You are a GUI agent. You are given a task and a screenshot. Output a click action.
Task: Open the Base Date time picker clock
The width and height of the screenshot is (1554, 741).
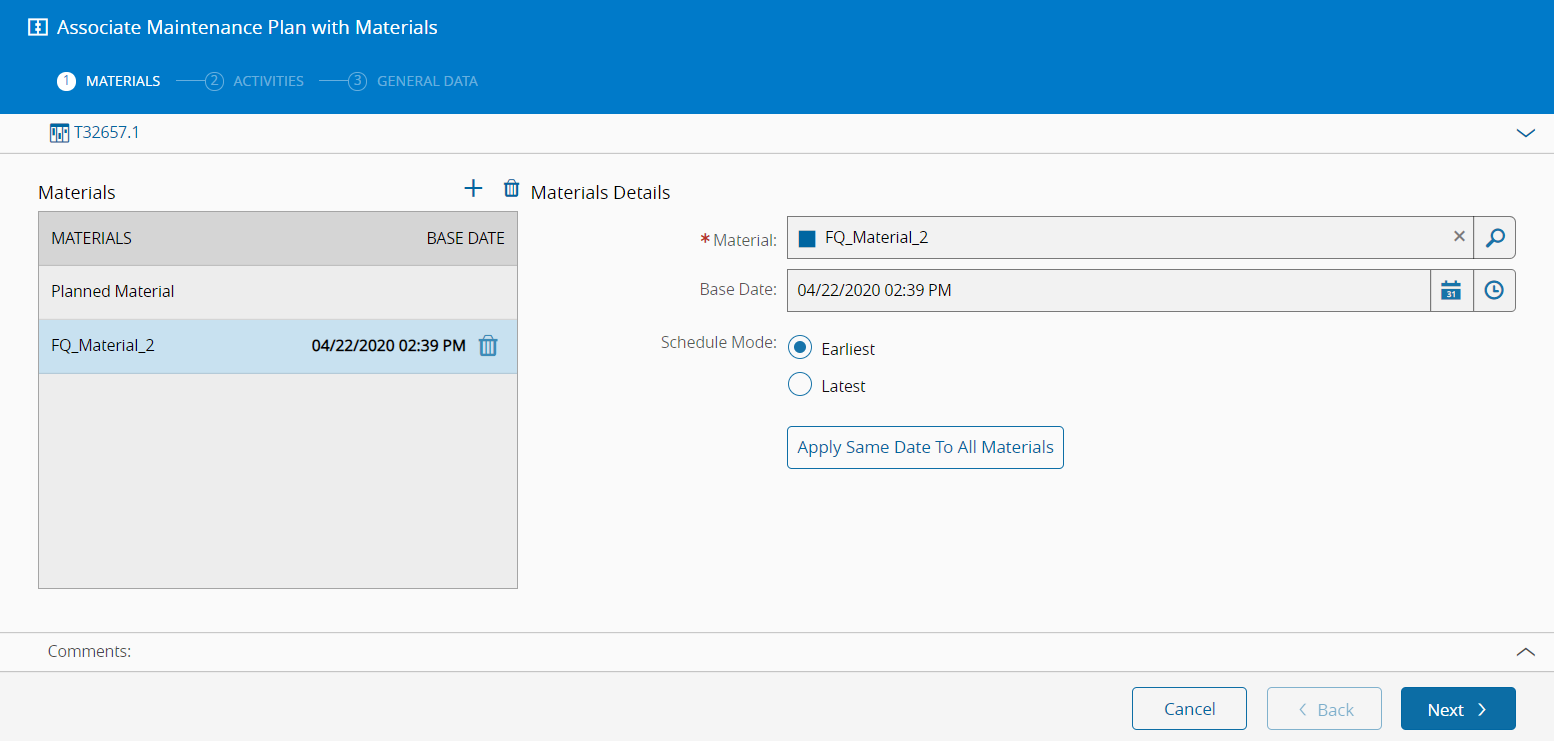coord(1493,291)
